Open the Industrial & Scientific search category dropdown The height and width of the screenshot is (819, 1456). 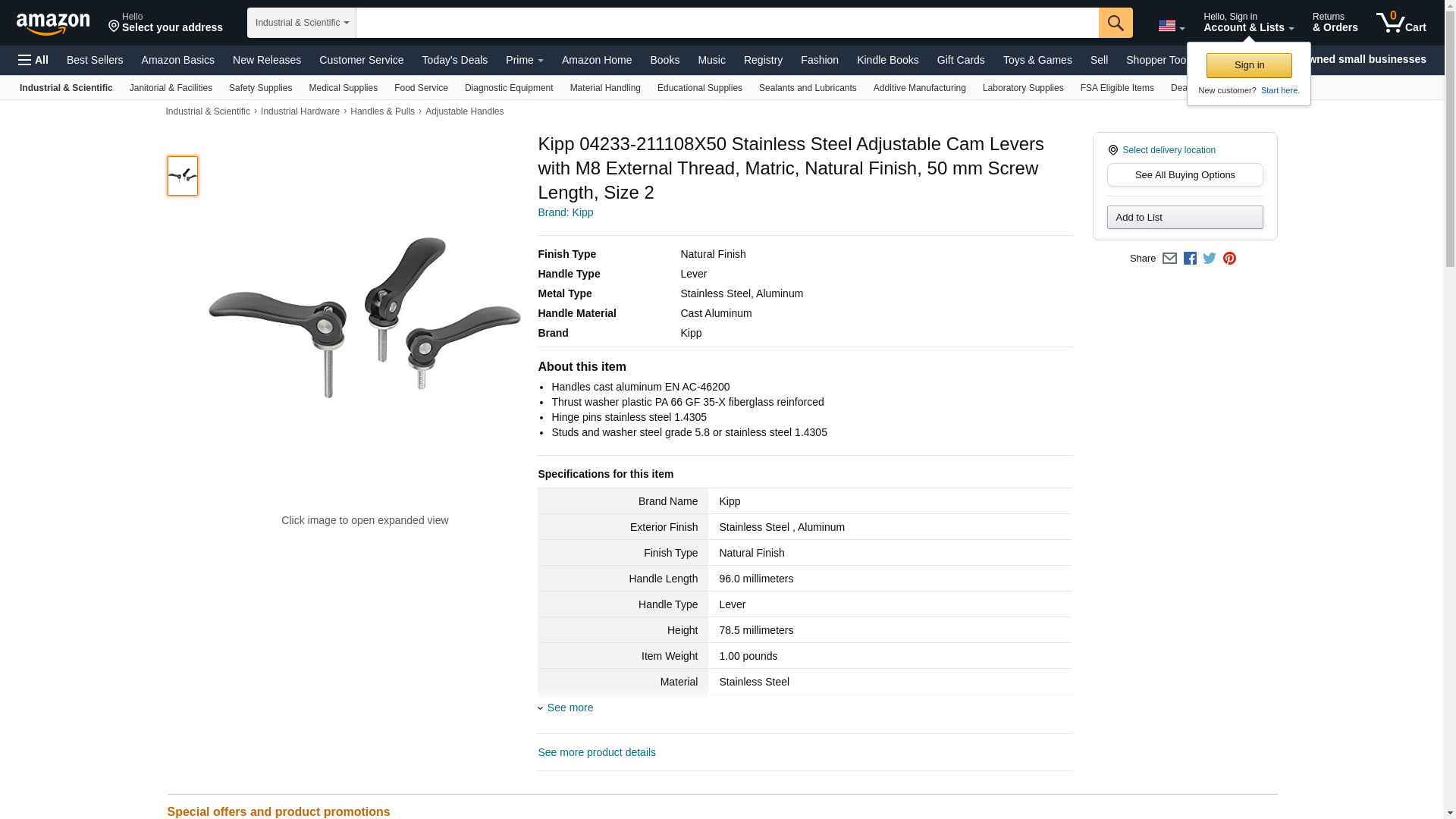click(302, 23)
